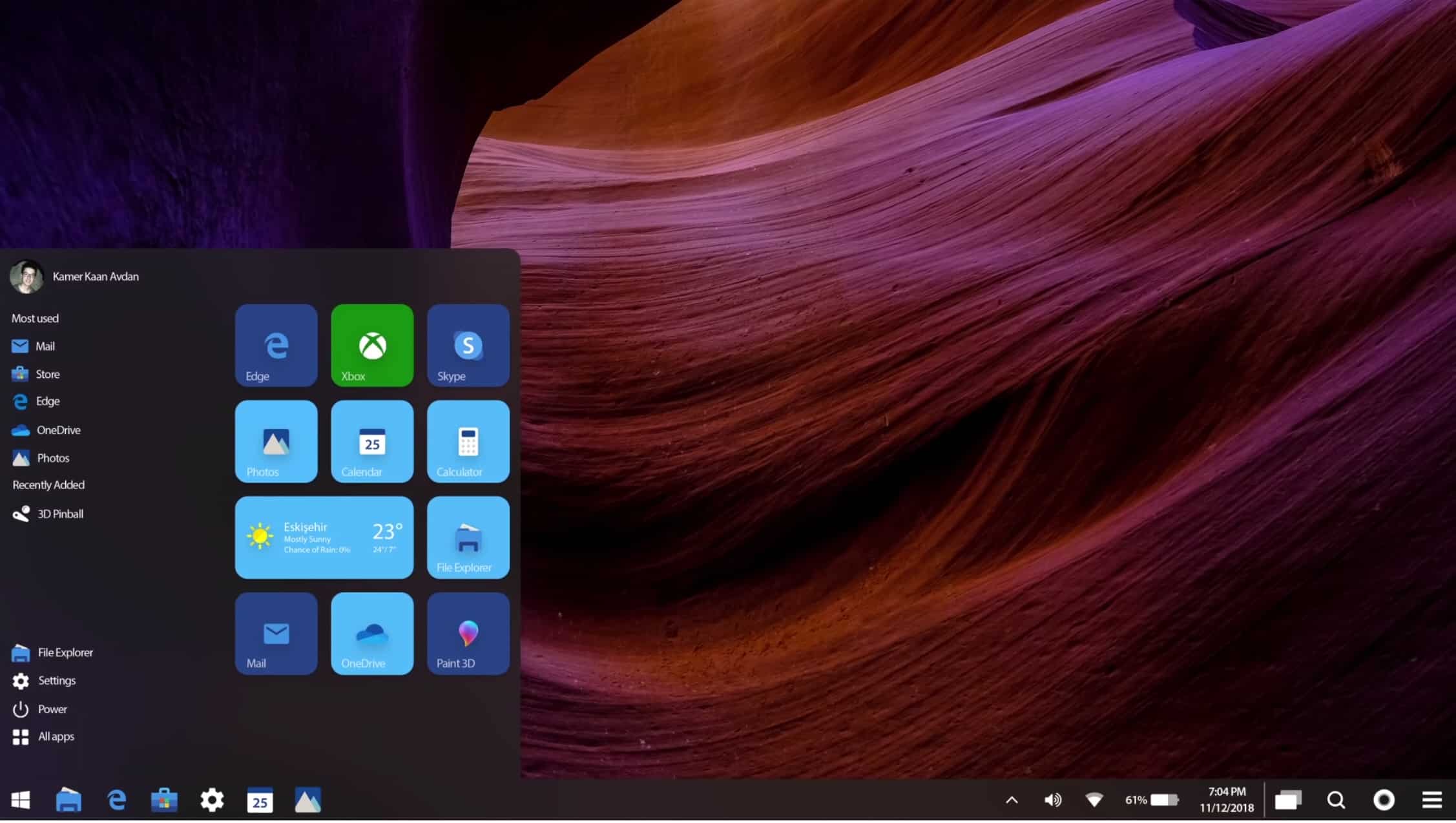Select Power option in Start menu
The height and width of the screenshot is (823, 1456).
click(x=51, y=708)
